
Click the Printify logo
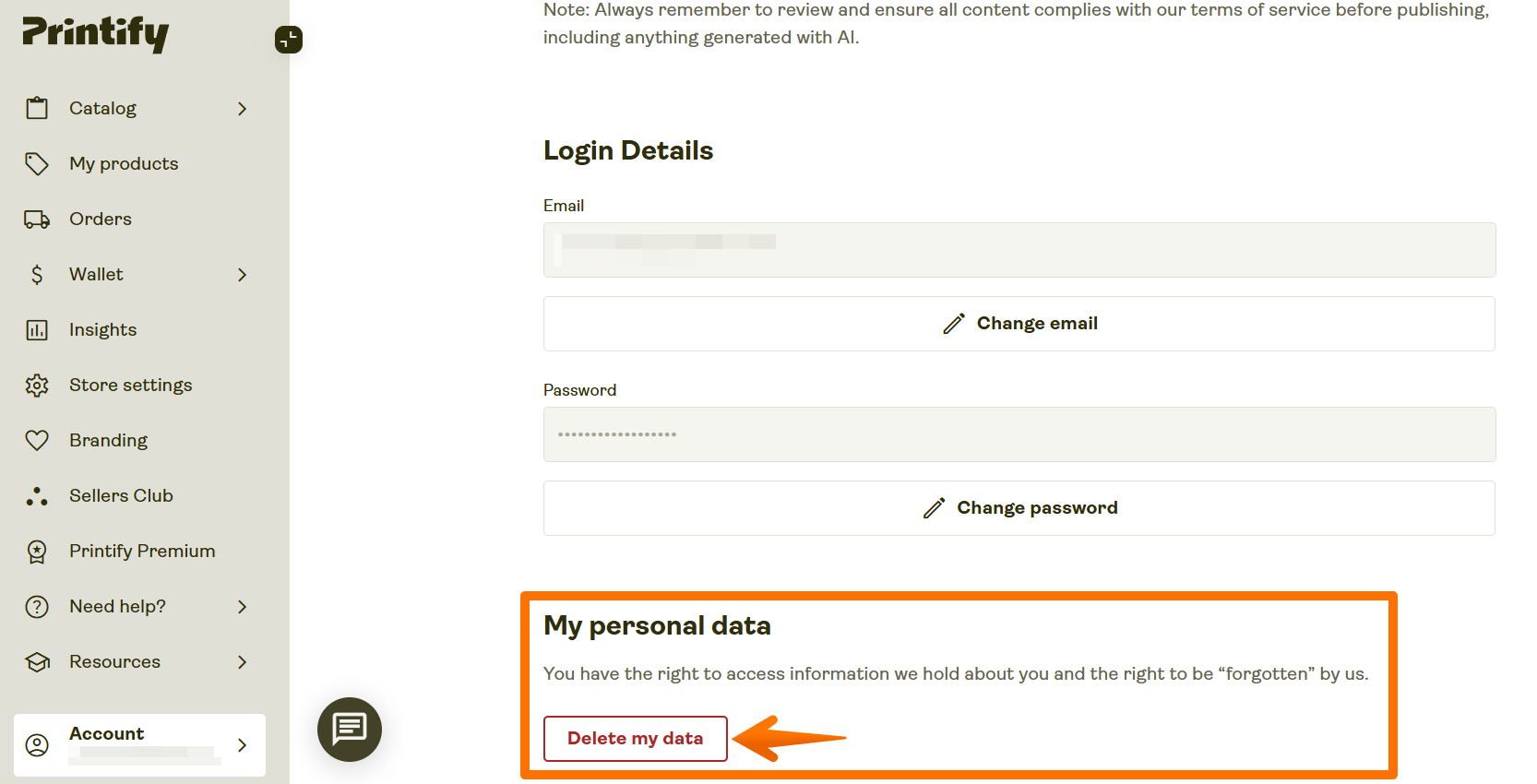click(x=95, y=34)
